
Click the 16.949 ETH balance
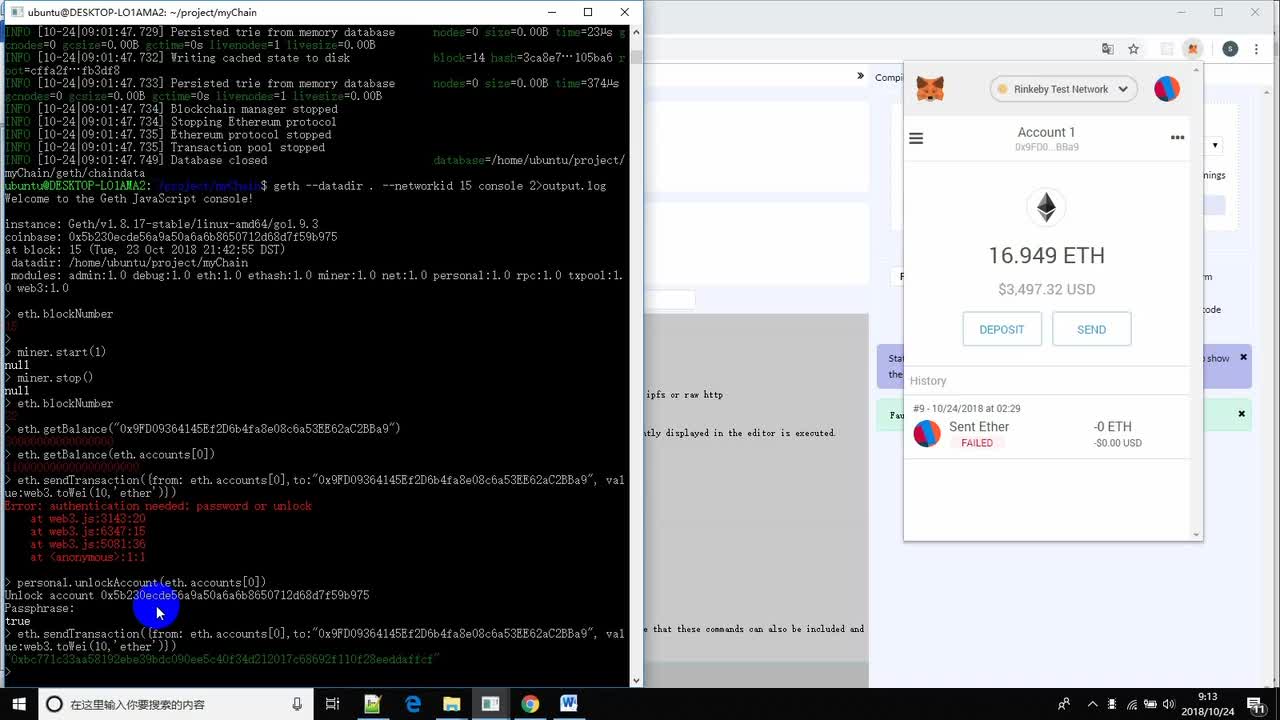click(1046, 256)
